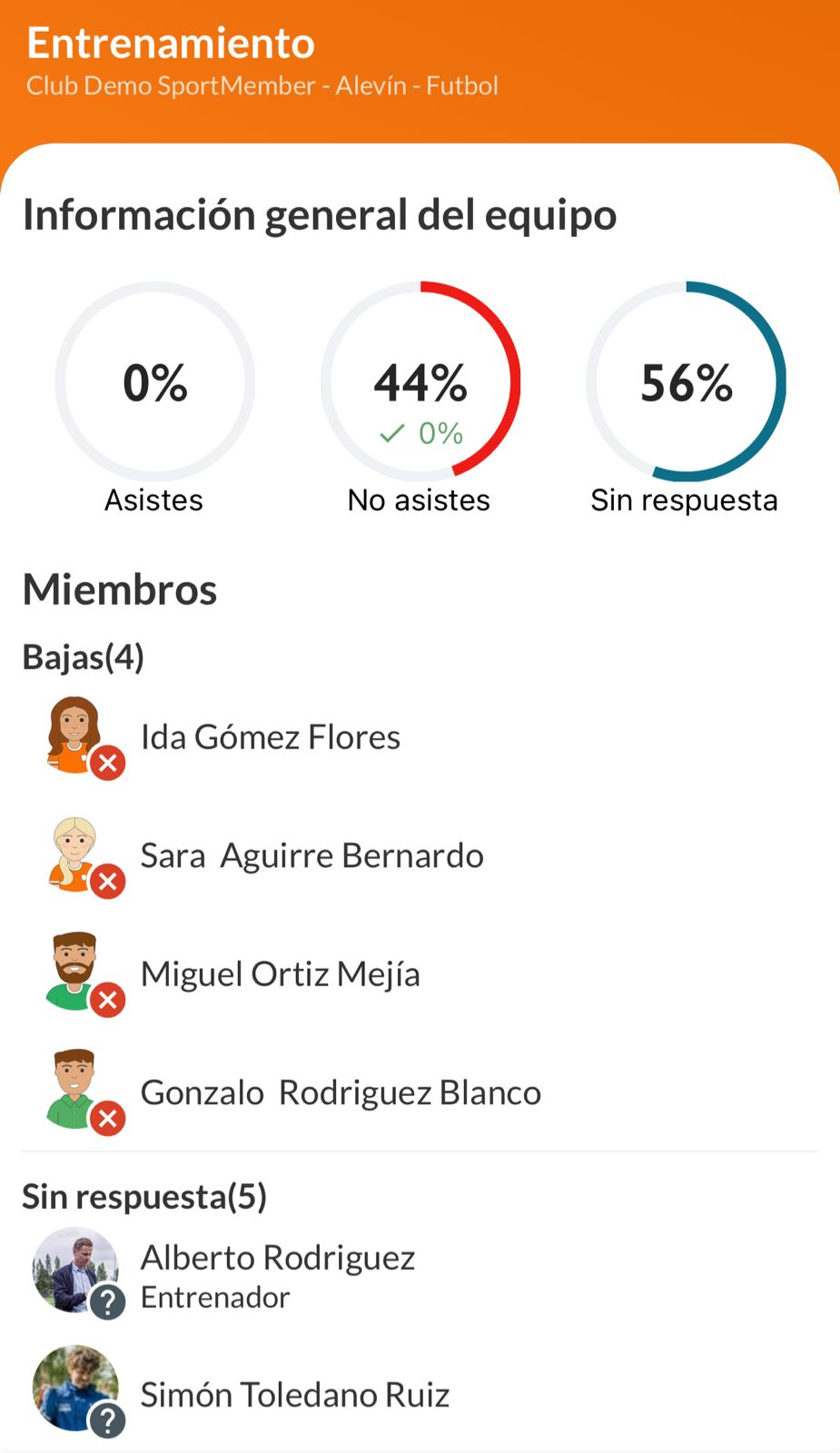Tap the Sin respuesta(5) section header
840x1453 pixels.
pos(144,1197)
